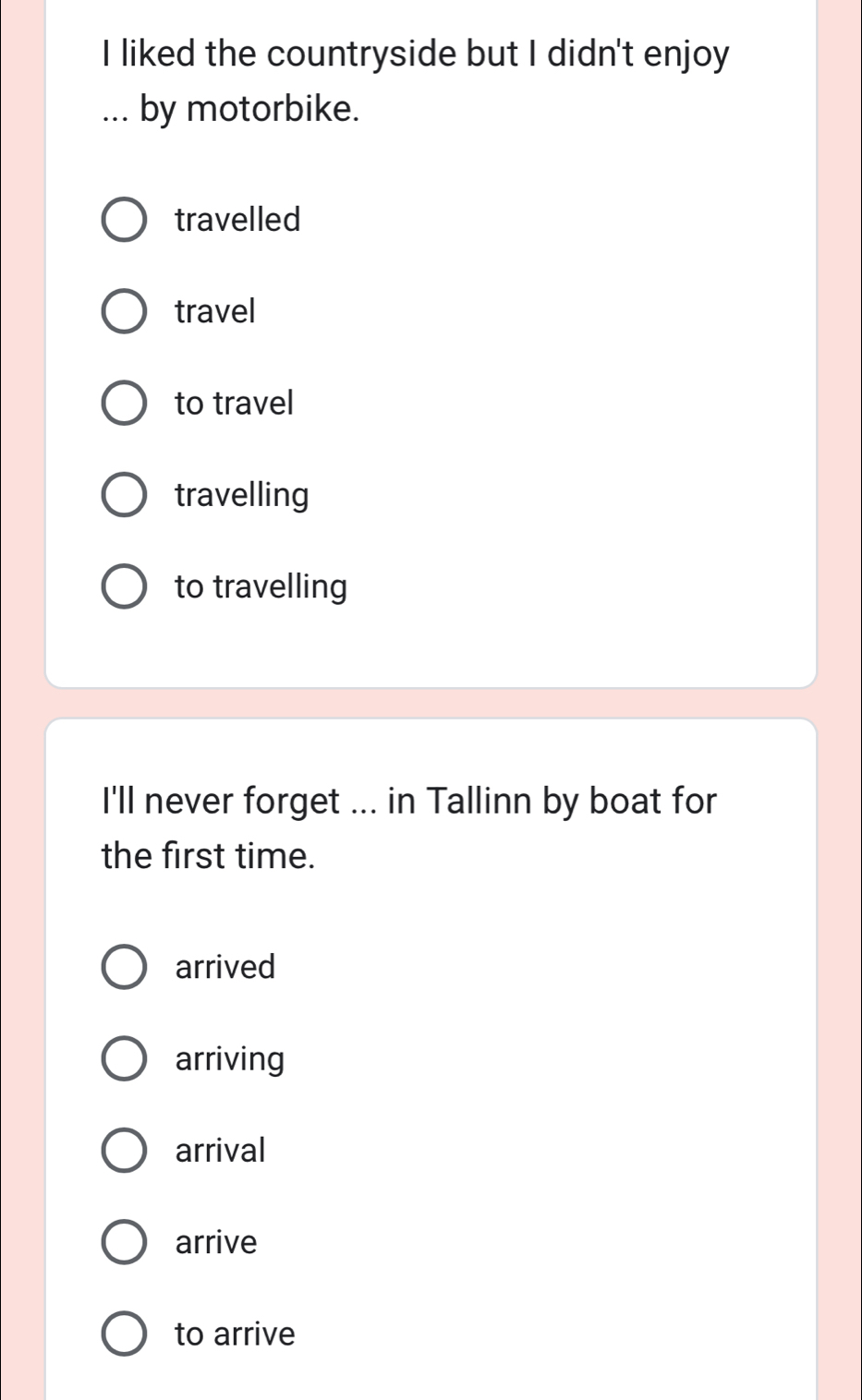Click the 'travelling' answer label text

tap(242, 496)
